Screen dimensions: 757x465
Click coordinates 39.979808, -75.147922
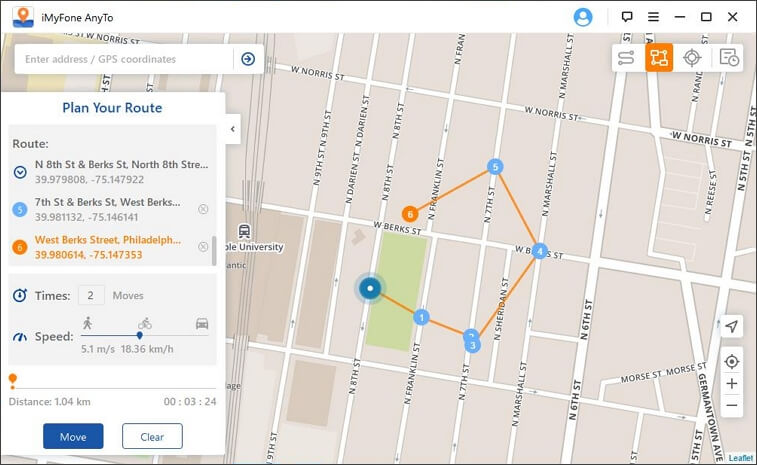pyautogui.click(x=89, y=180)
